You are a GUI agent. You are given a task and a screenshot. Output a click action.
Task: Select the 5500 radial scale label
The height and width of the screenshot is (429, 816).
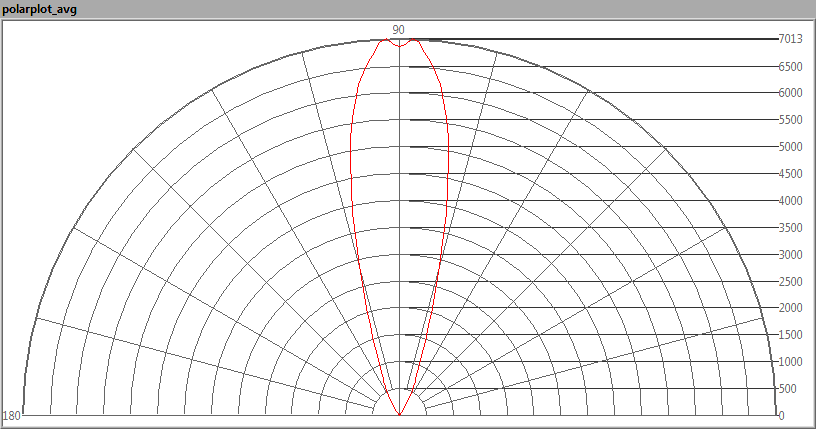790,120
